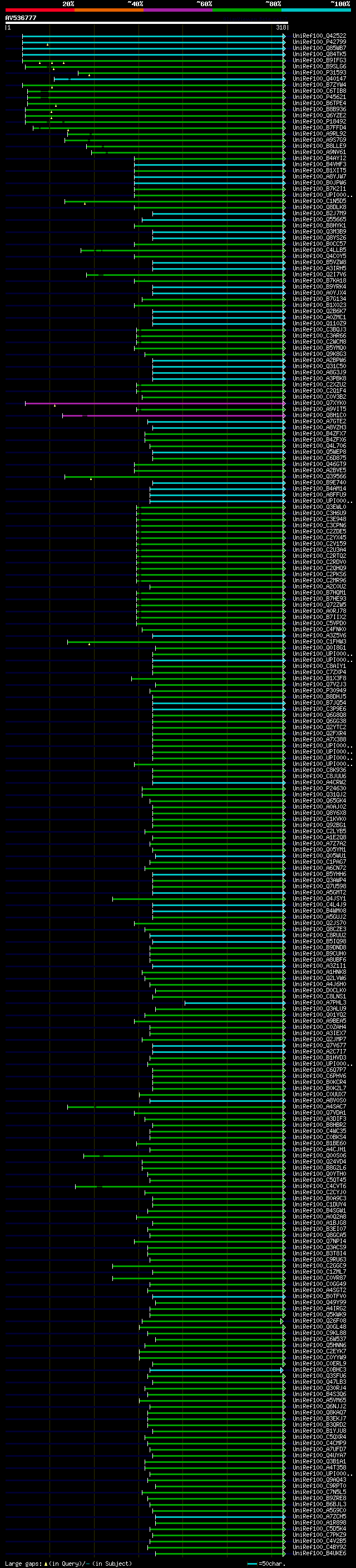Select the UniRef100_B5VZW8 label
The image size is (356, 1568).
319,263
